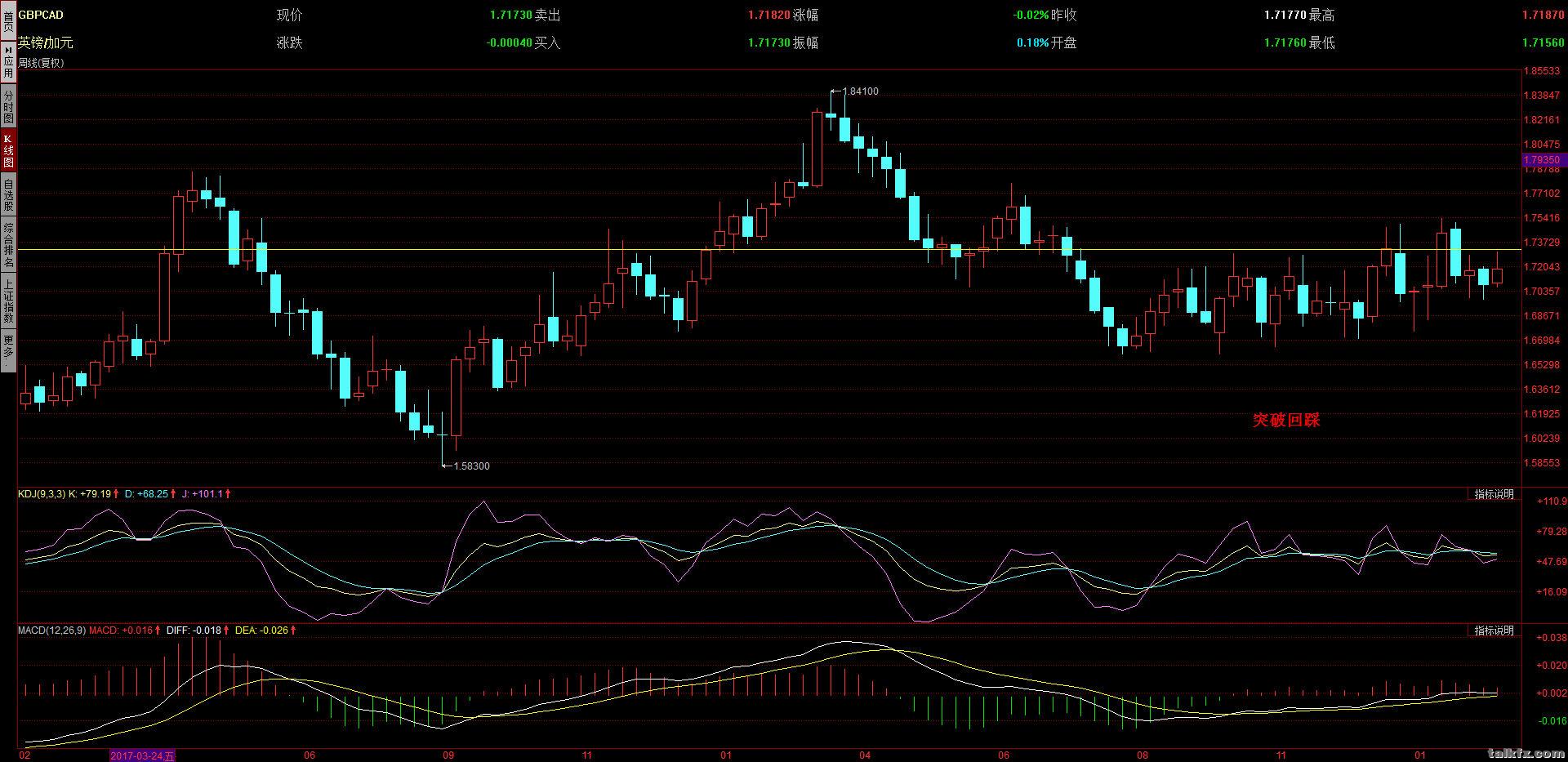Screen dimensions: 1568x762
Task: Click the 英镑/加元 pair name
Action: click(45, 42)
